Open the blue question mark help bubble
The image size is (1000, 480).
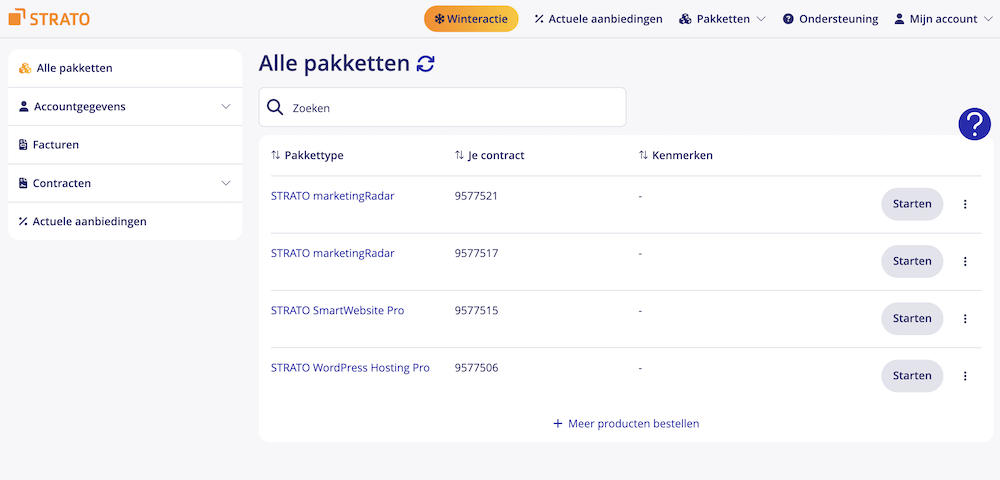974,124
